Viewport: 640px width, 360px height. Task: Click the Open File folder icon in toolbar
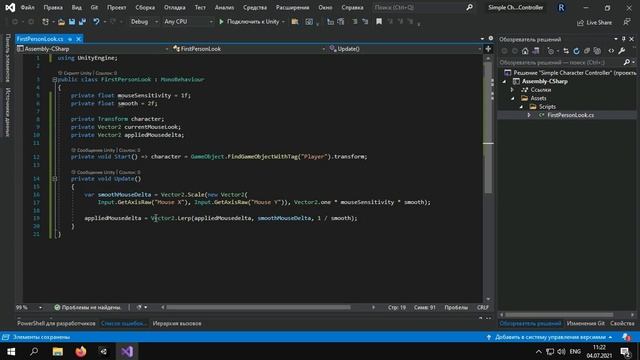(x=61, y=22)
